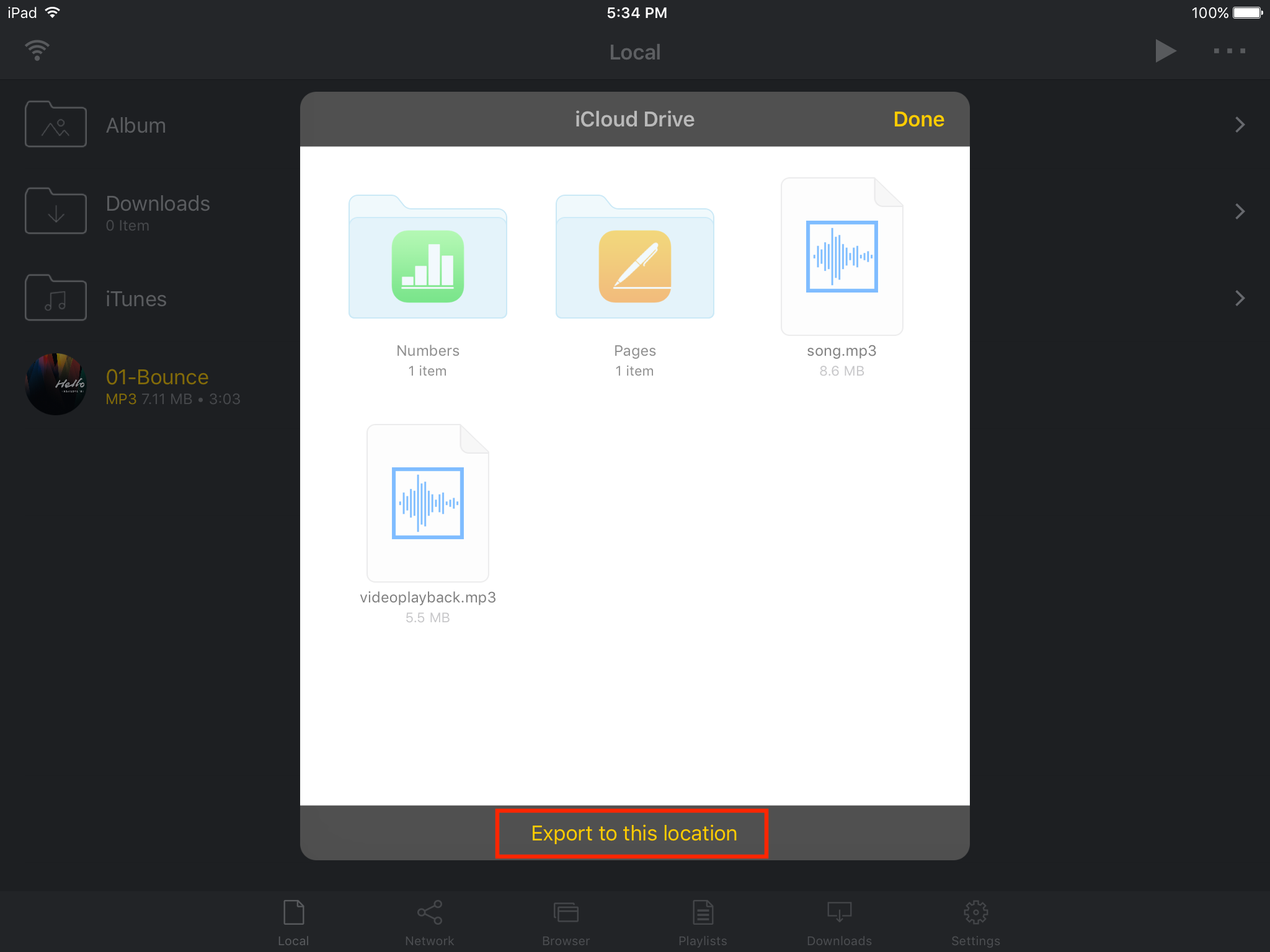Viewport: 1270px width, 952px height.
Task: Open the three-dot more options menu
Action: [1229, 51]
